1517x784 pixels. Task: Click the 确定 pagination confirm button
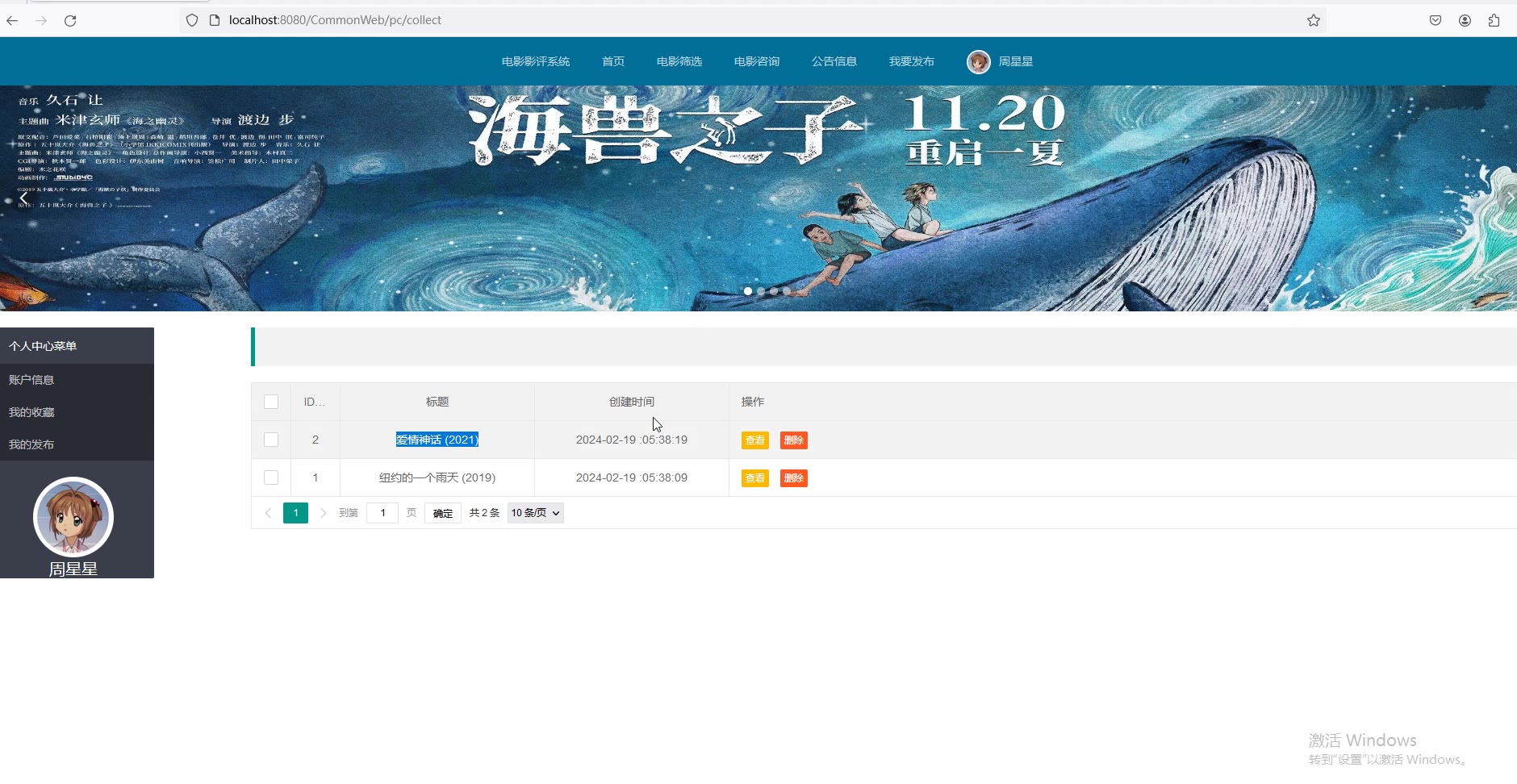click(x=443, y=513)
